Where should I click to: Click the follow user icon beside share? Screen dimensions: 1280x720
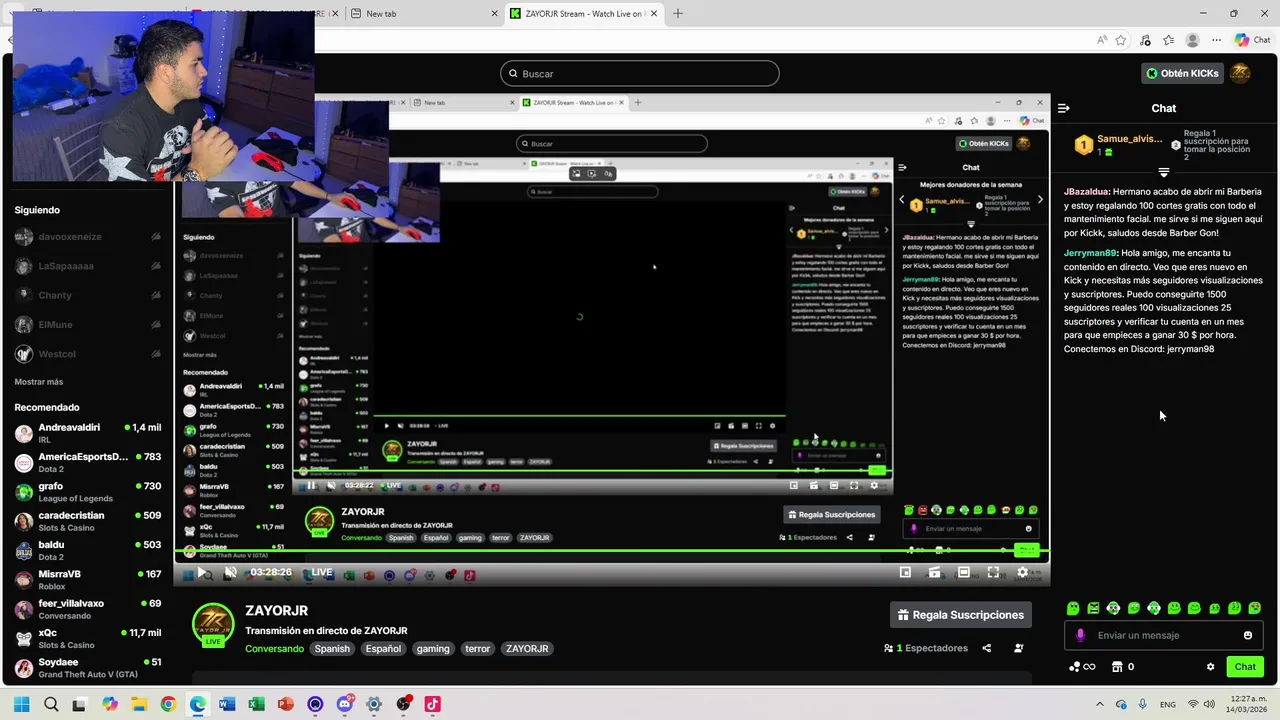tap(1018, 648)
